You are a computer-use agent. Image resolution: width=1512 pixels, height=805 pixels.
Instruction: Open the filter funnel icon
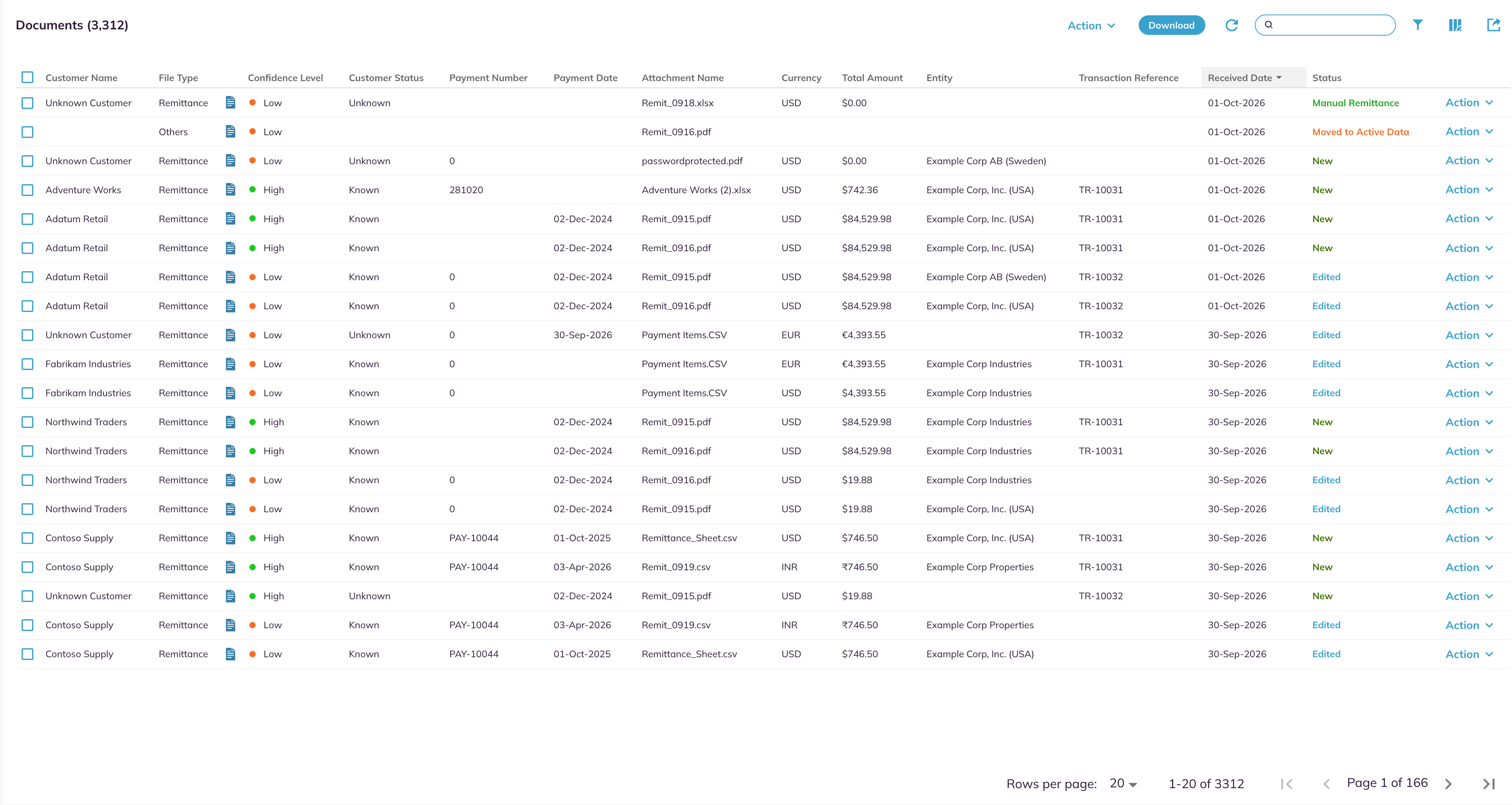(x=1417, y=25)
